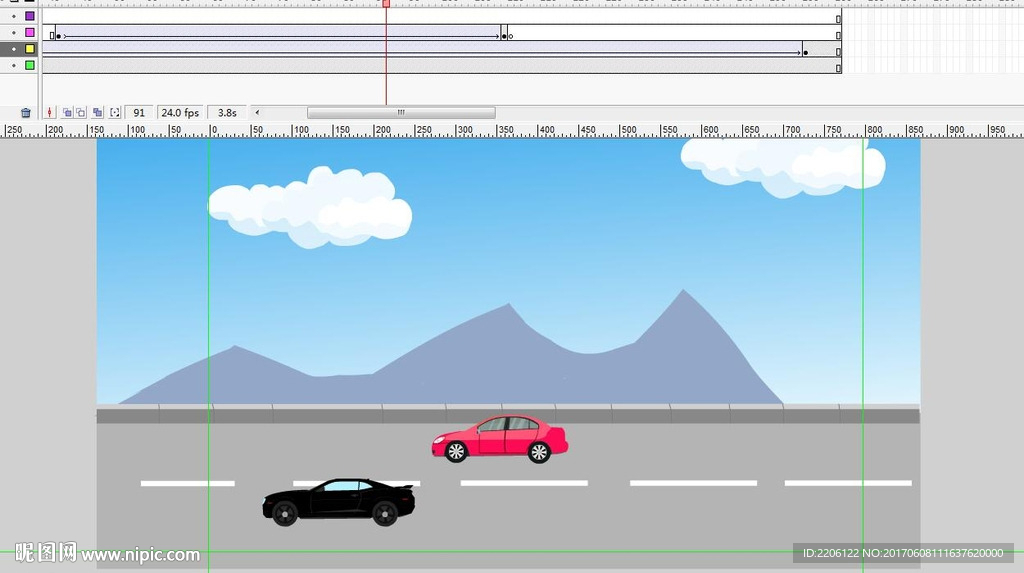Viewport: 1024px width, 573px height.
Task: Select the black car on the stage
Action: pos(338,502)
